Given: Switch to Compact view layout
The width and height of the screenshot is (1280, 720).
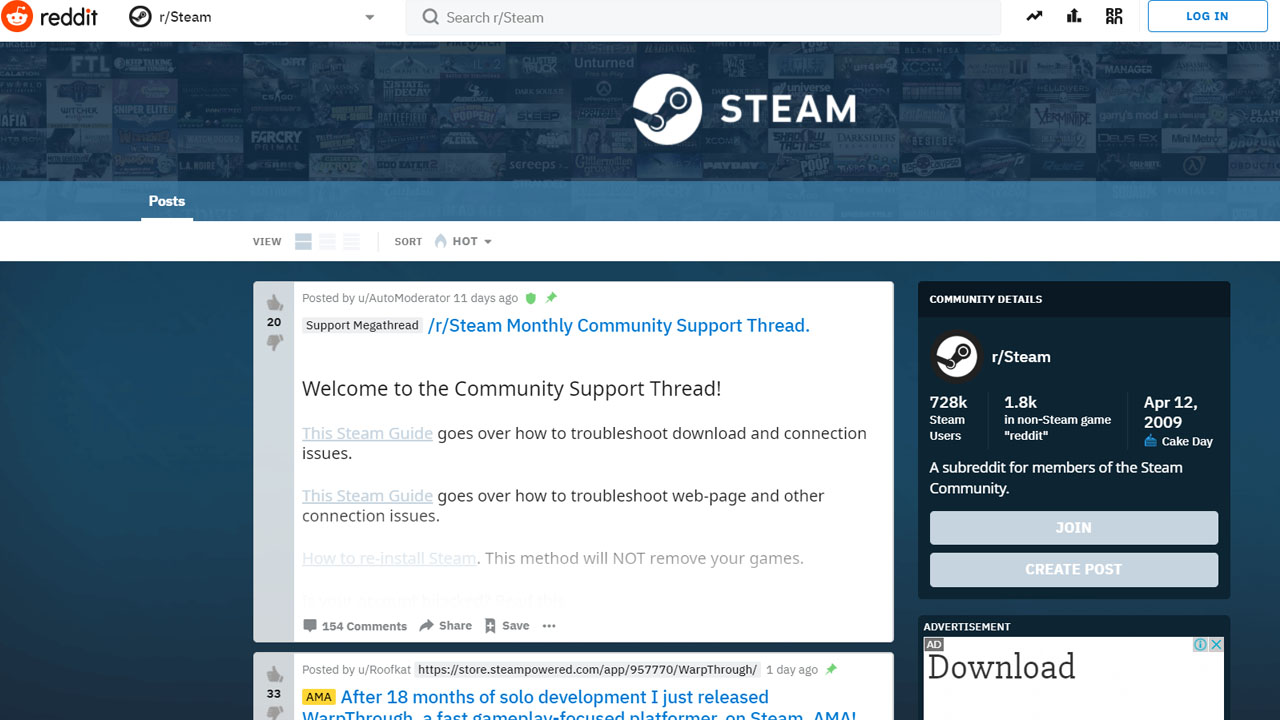Looking at the screenshot, I should [x=351, y=242].
